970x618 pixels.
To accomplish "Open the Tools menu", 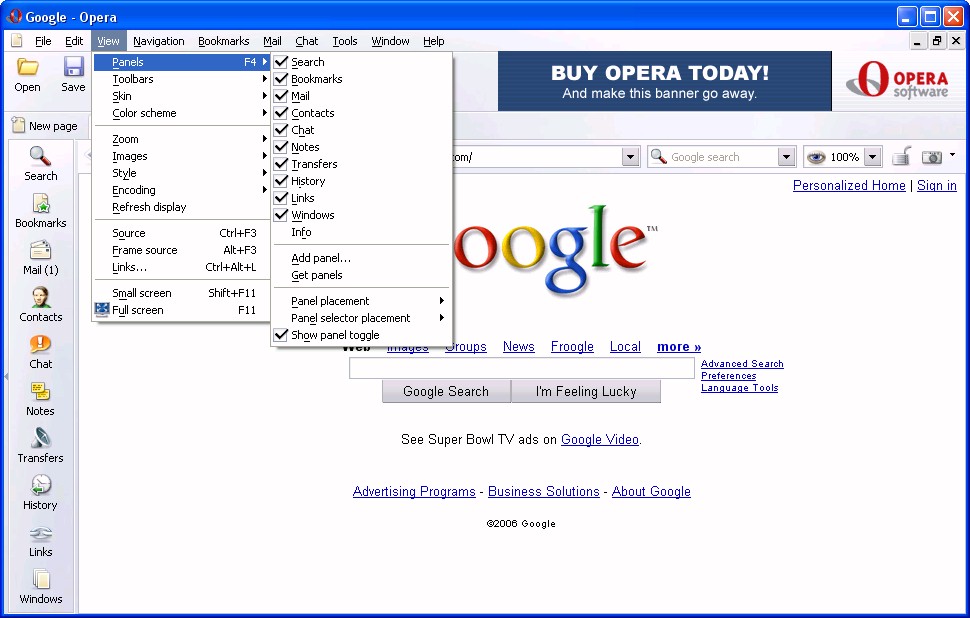I will [x=345, y=41].
